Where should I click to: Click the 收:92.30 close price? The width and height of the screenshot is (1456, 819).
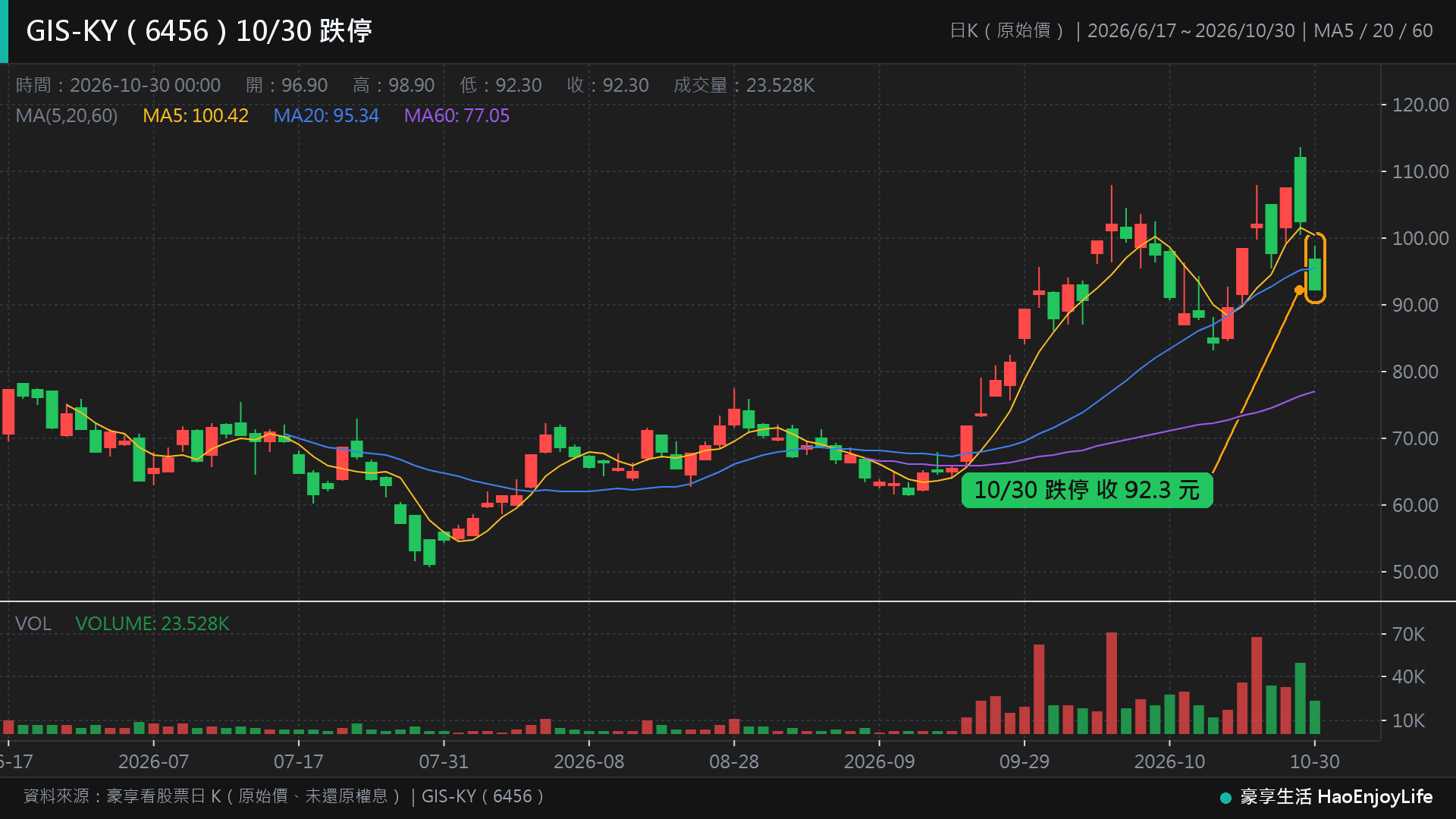pyautogui.click(x=607, y=85)
